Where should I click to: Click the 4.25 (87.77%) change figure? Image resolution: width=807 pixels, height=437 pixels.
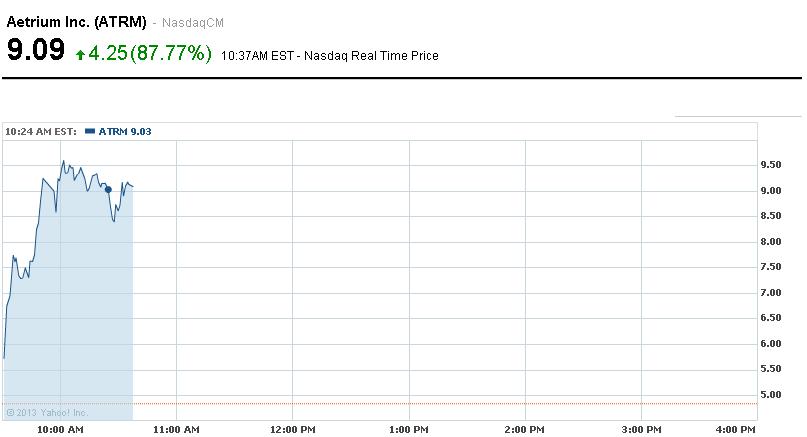coord(150,53)
